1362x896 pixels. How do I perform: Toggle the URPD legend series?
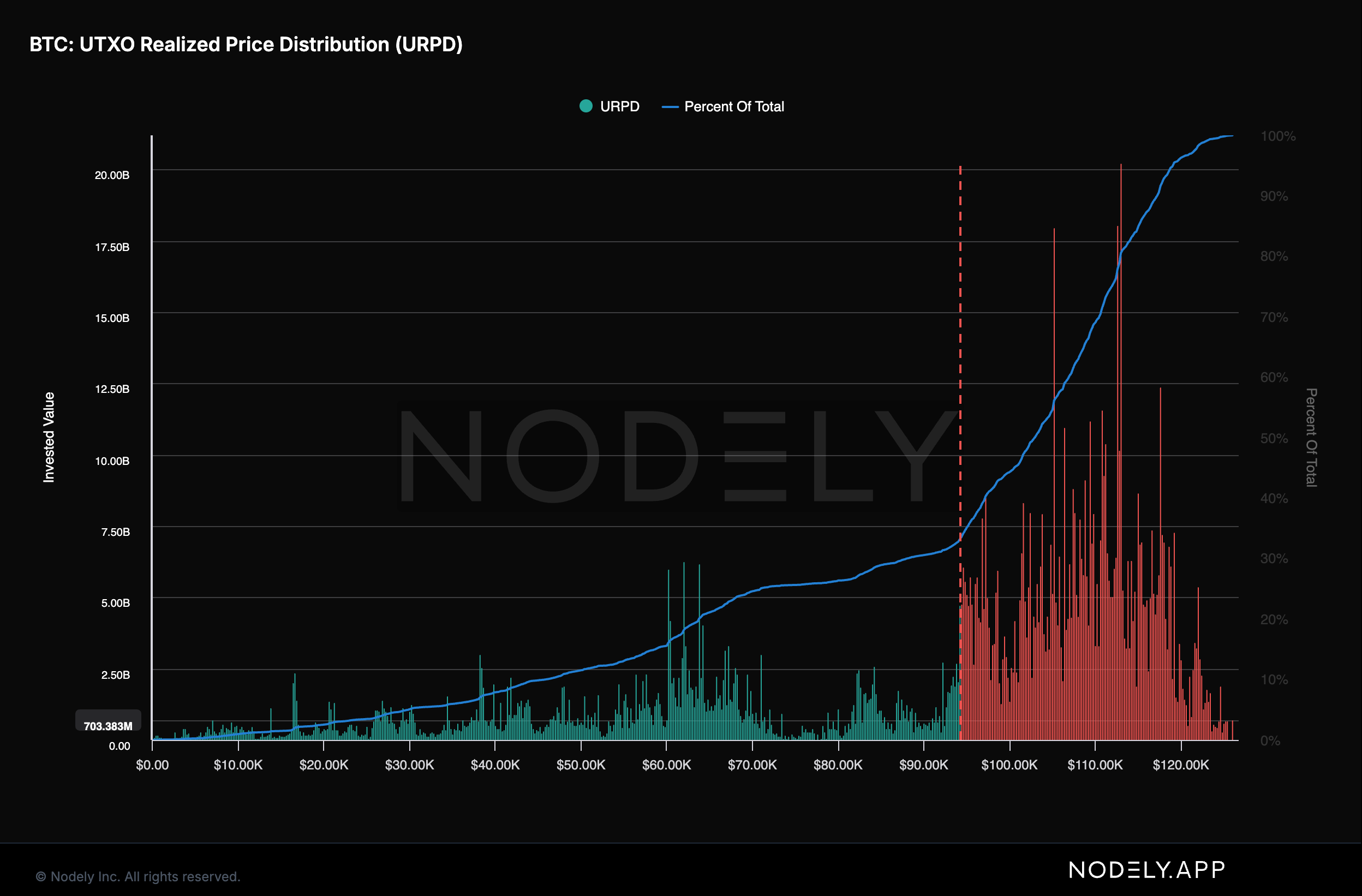coord(619,106)
